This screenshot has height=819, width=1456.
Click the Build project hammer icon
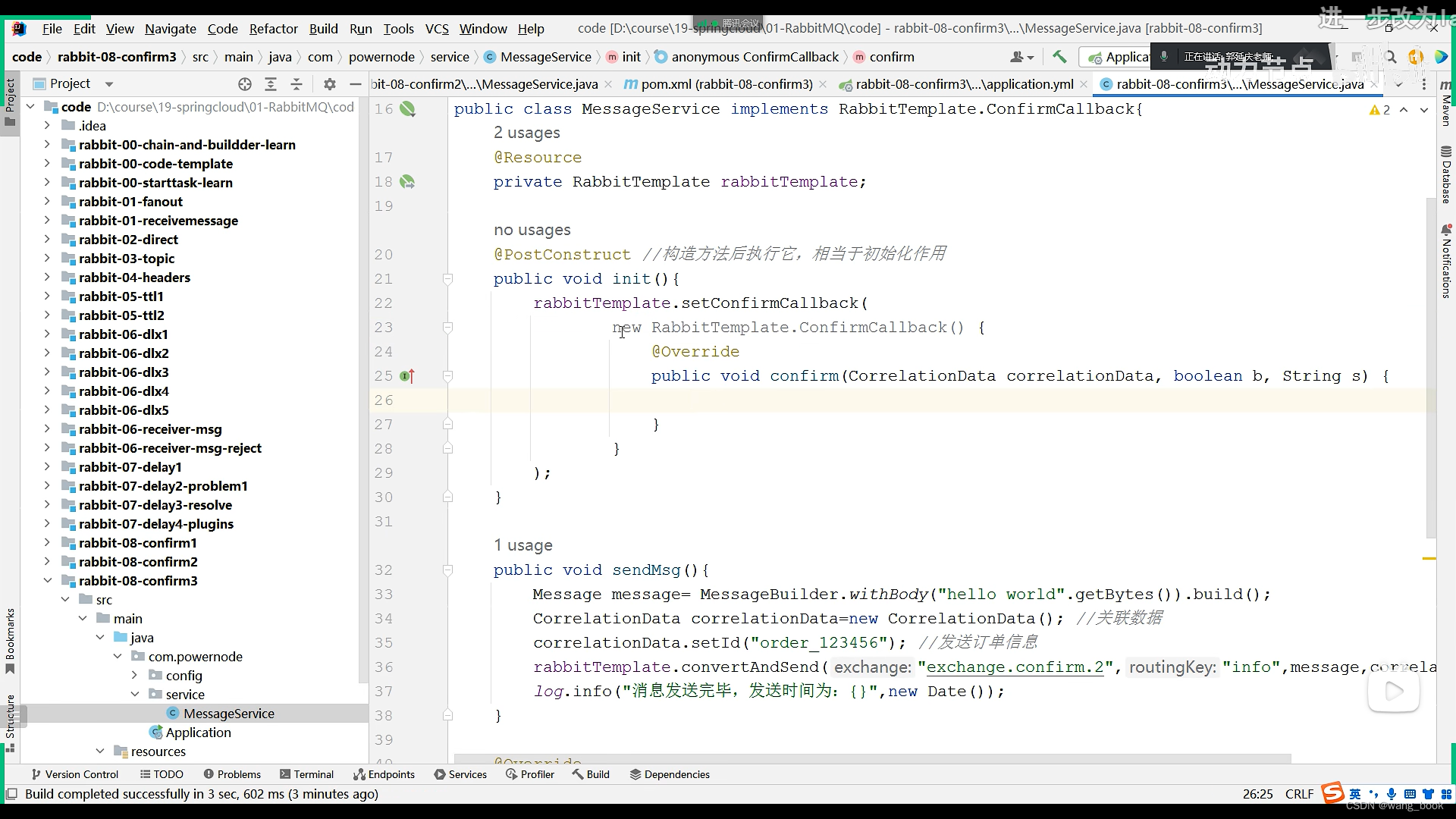pyautogui.click(x=1059, y=57)
